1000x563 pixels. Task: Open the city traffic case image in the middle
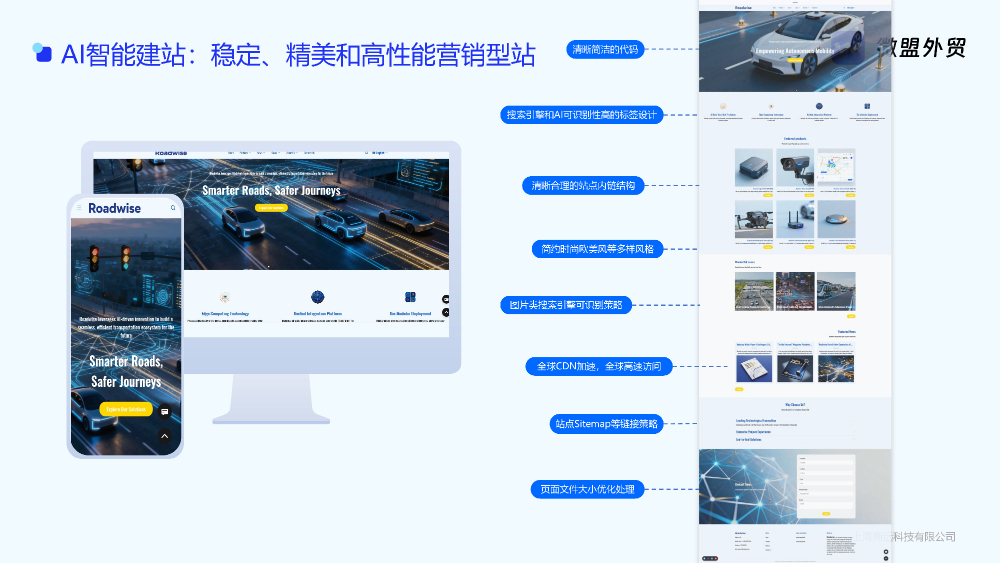point(795,291)
